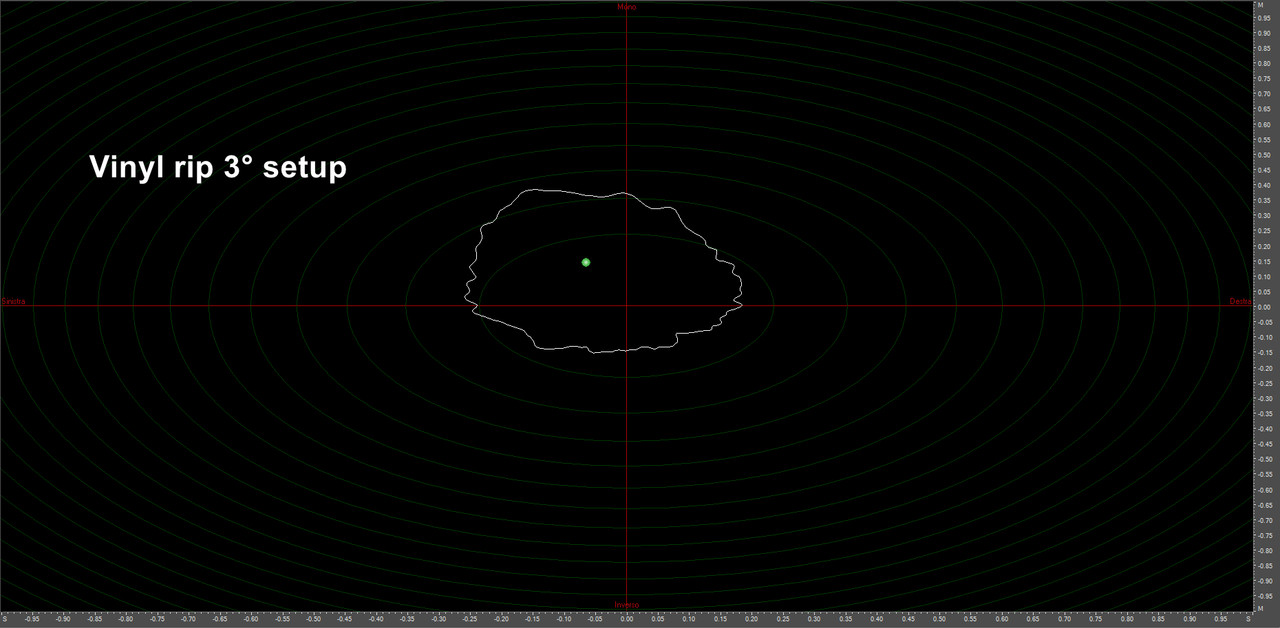The image size is (1280, 628).
Task: Click -0.95 on the bottom horizontal ruler
Action: [32, 620]
